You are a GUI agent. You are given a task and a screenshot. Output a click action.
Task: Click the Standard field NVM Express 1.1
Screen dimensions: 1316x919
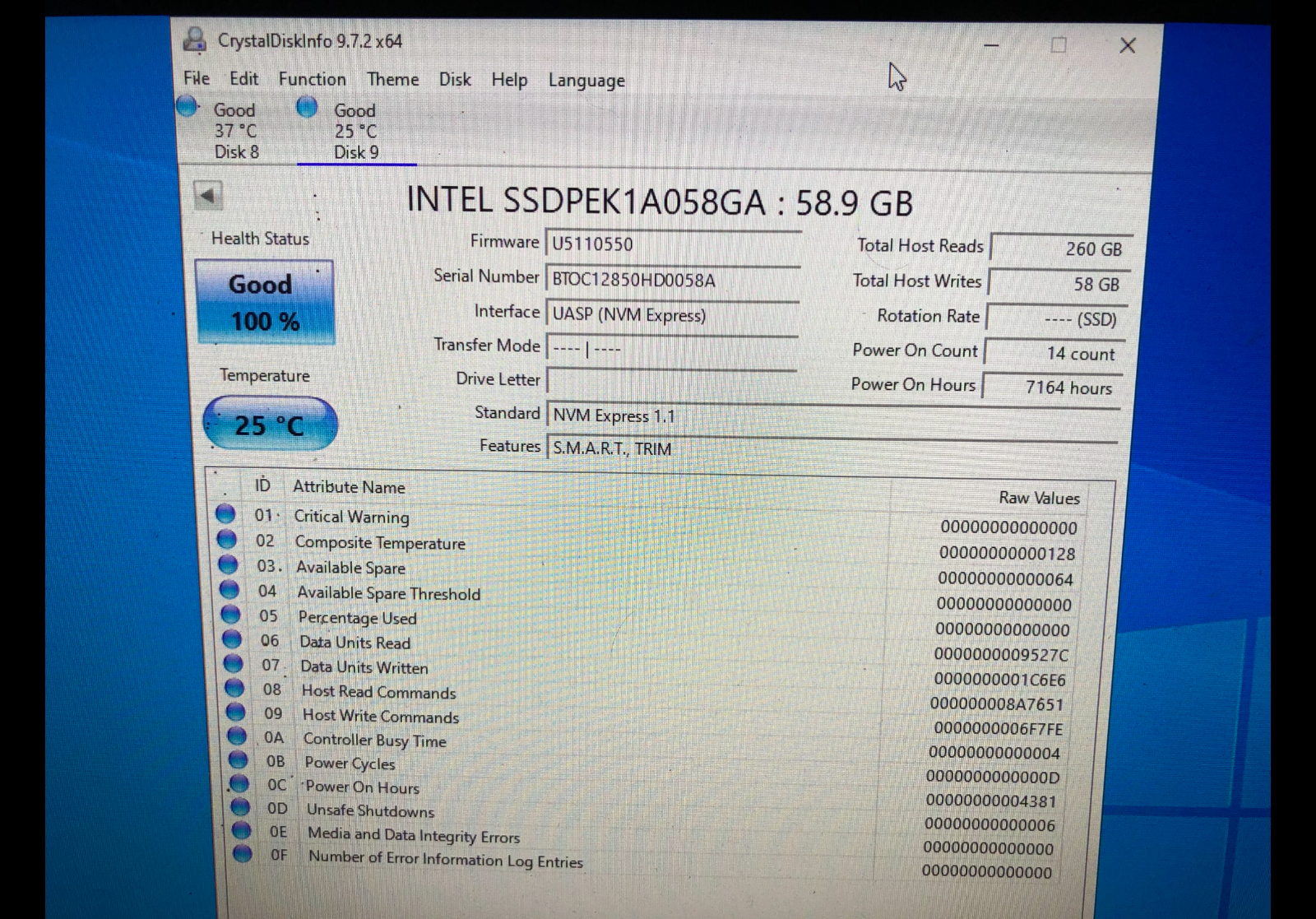(832, 415)
